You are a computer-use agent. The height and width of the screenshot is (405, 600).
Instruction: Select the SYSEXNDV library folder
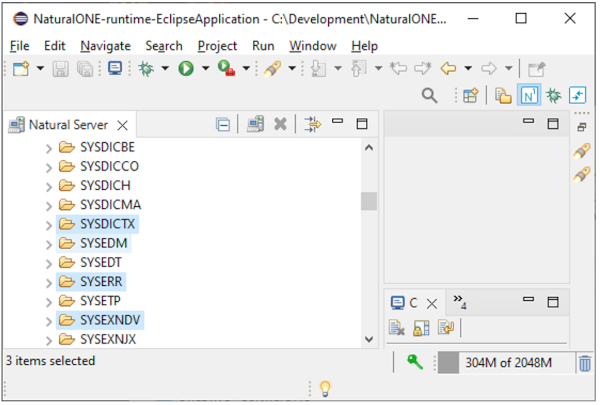99,320
